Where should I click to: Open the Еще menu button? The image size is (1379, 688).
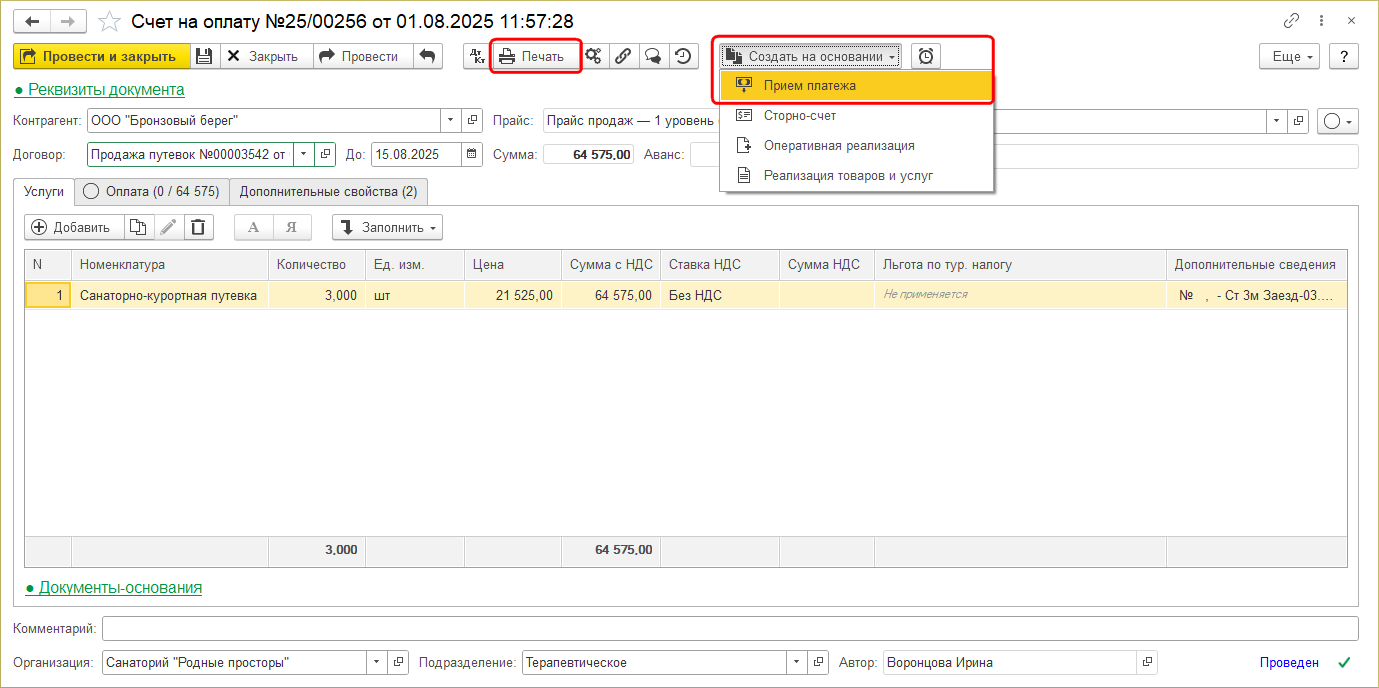(x=1289, y=56)
